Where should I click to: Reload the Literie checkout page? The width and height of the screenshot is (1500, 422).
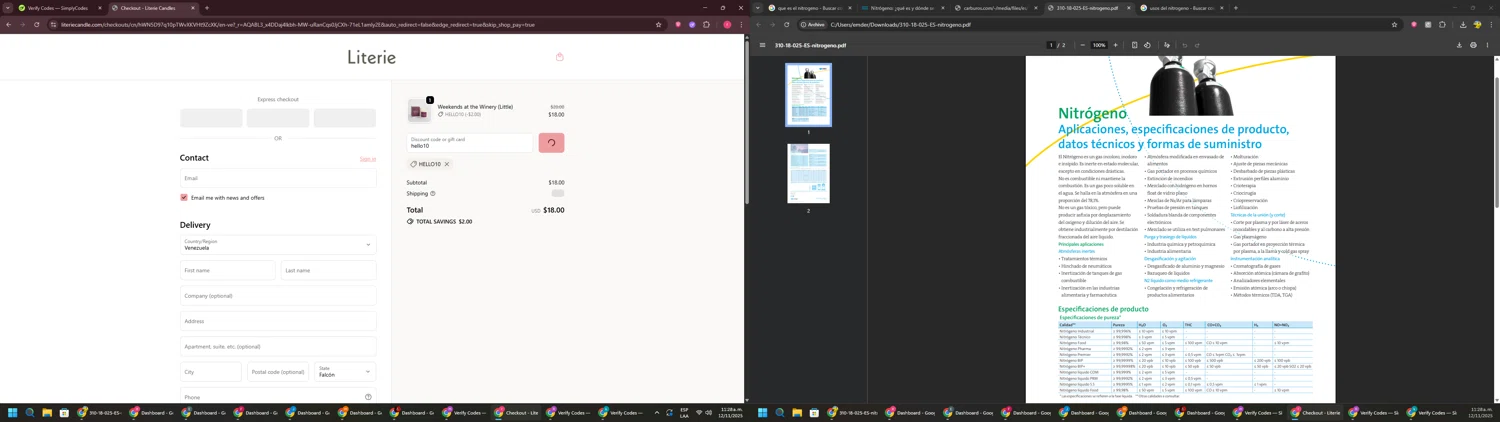coord(37,25)
